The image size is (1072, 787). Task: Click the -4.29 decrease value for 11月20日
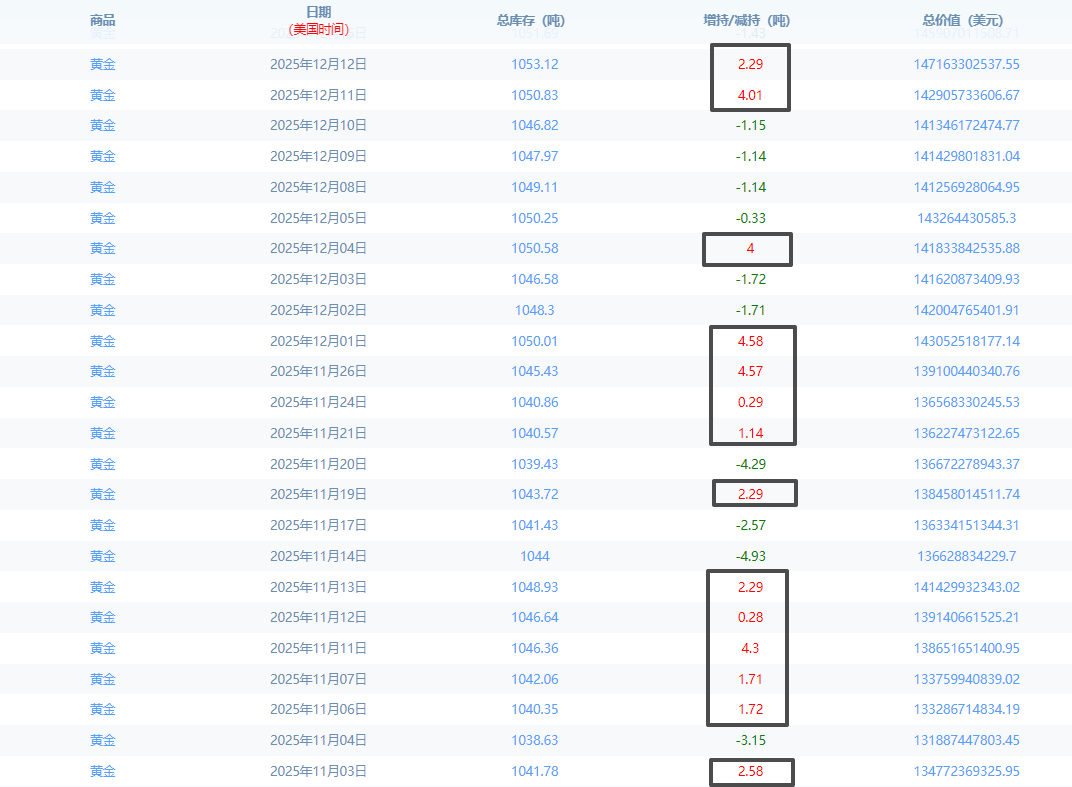[749, 464]
